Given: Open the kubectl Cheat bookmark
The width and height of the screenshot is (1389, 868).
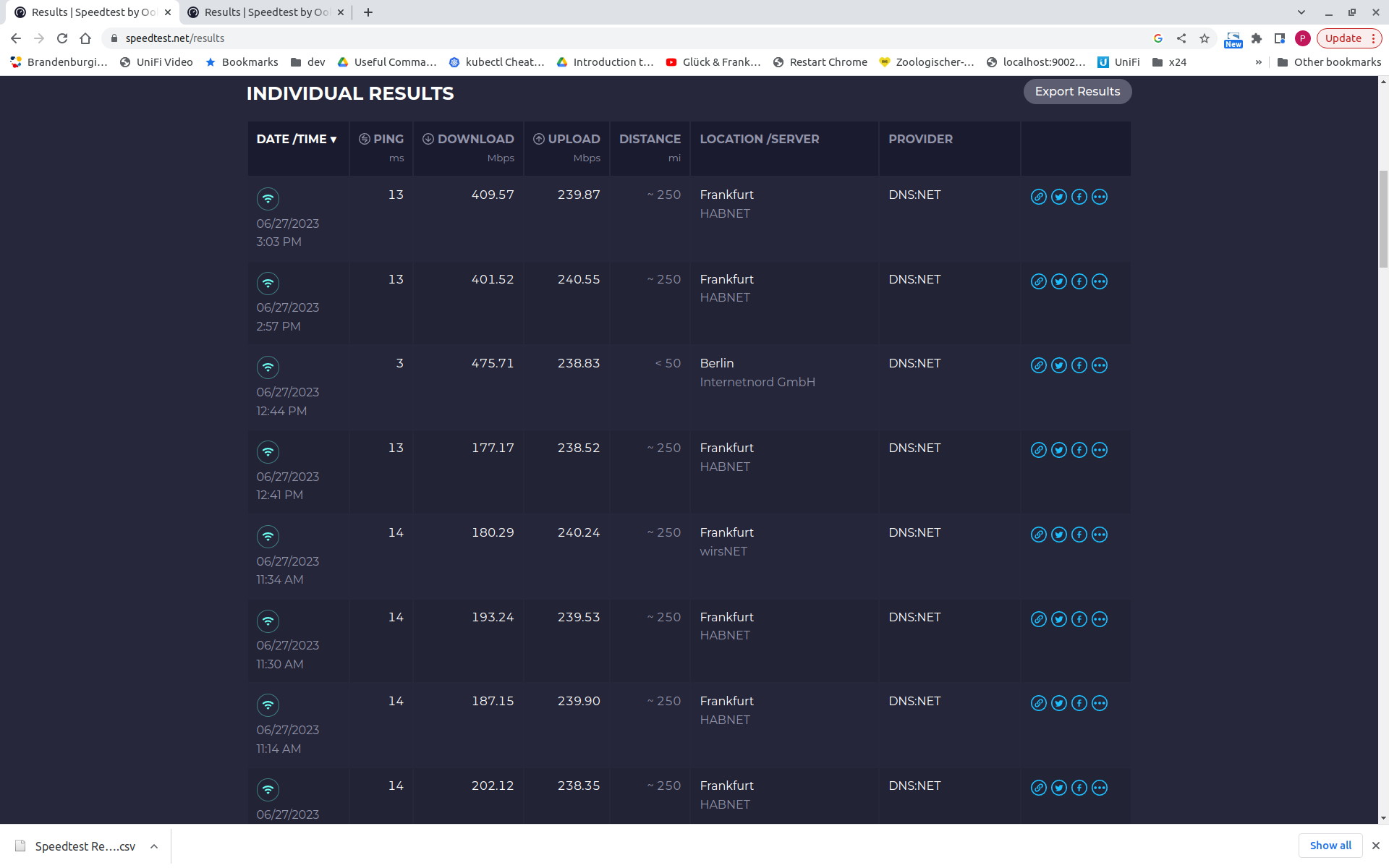Looking at the screenshot, I should [496, 62].
